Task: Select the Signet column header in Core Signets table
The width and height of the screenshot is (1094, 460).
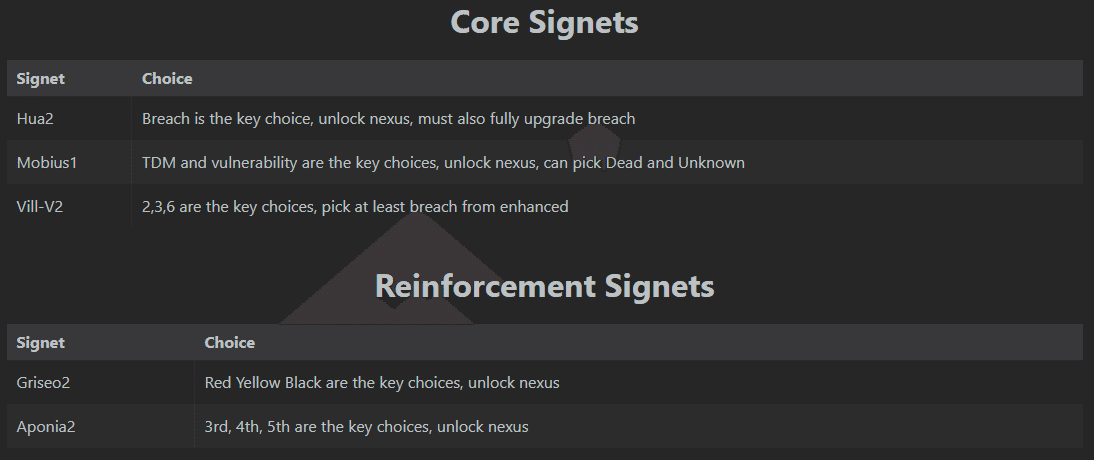Action: (x=41, y=78)
